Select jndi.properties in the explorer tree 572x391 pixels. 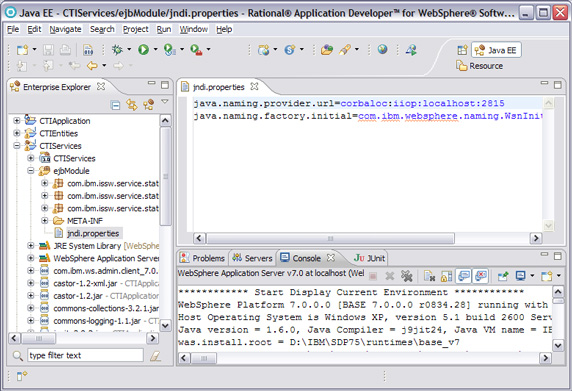[x=93, y=233]
